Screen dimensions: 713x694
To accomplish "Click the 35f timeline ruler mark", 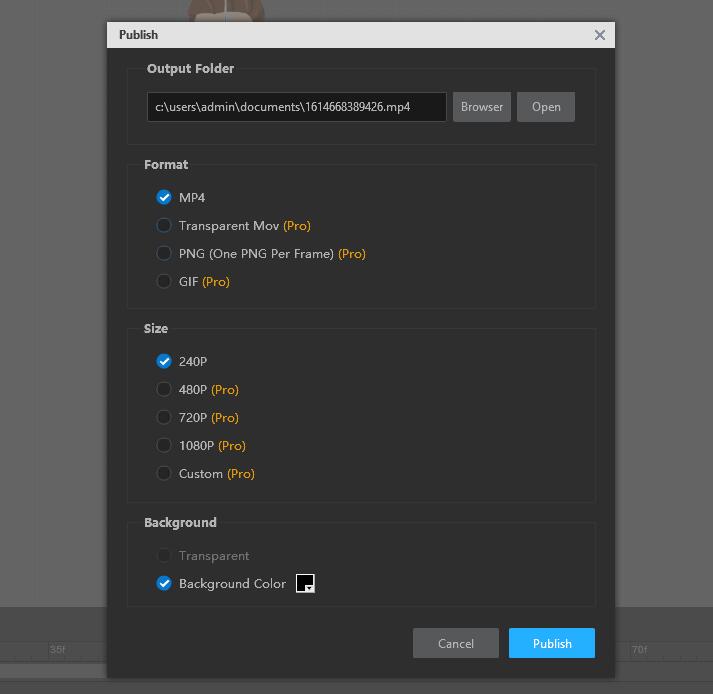I will [58, 650].
